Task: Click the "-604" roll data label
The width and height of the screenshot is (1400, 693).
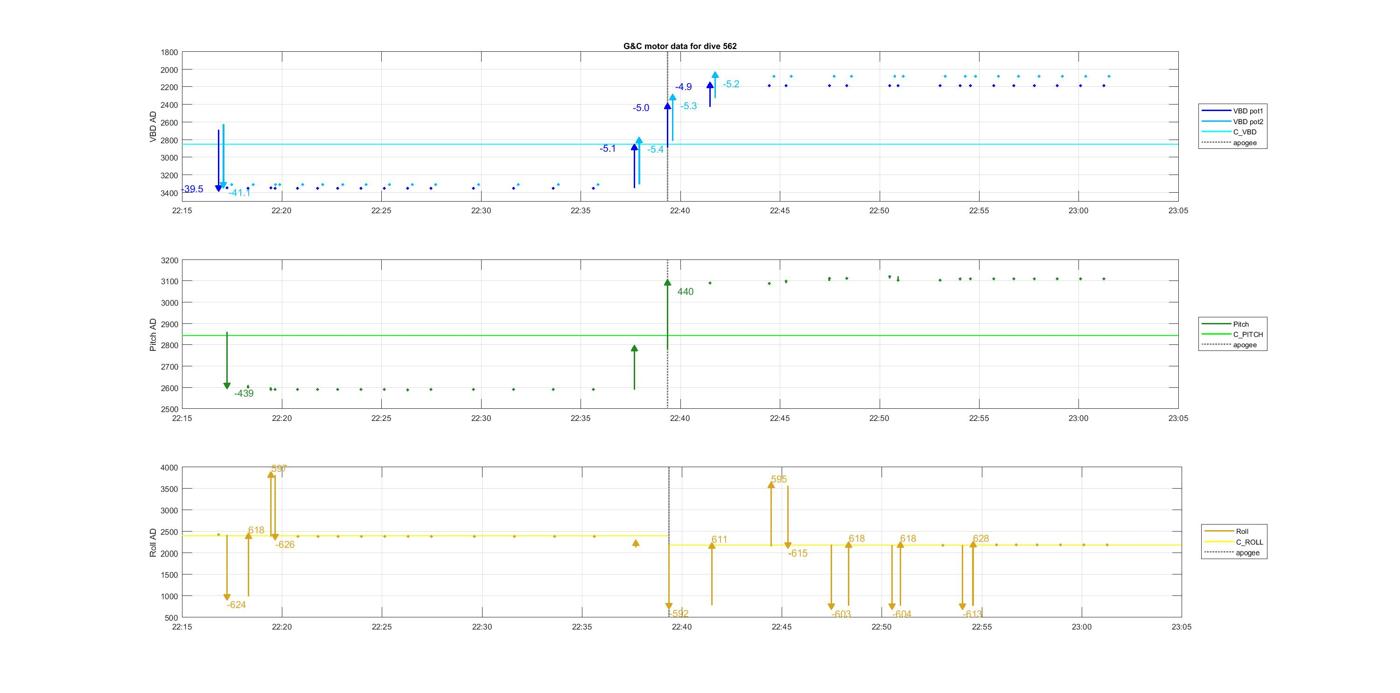Action: pos(902,614)
